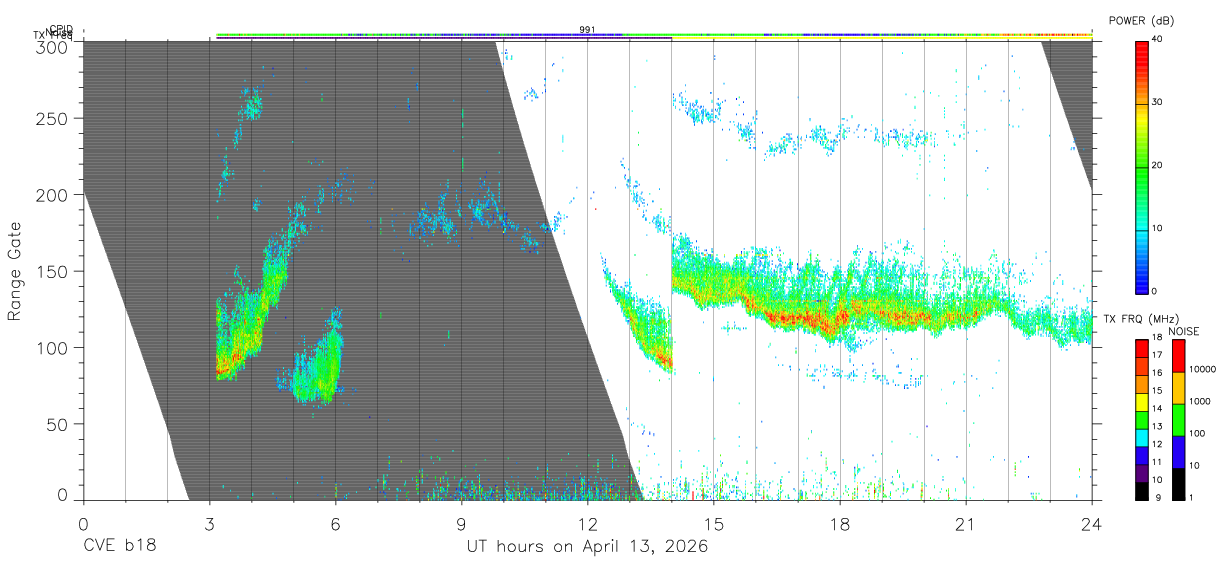The image size is (1228, 567).
Task: Pick the orange 15-16 MHz frequency swatch
Action: pos(1142,384)
